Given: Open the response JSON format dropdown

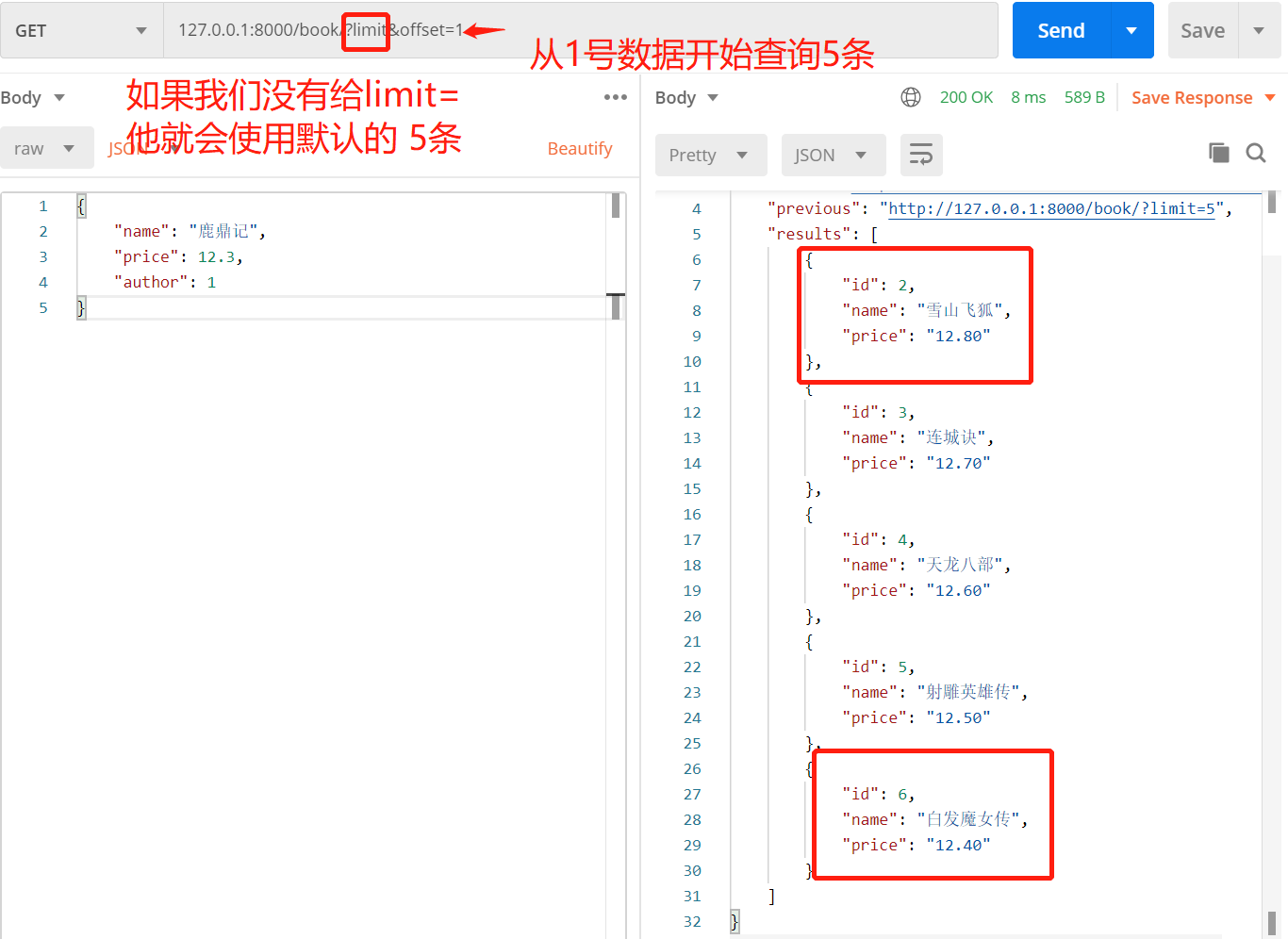Looking at the screenshot, I should click(834, 155).
